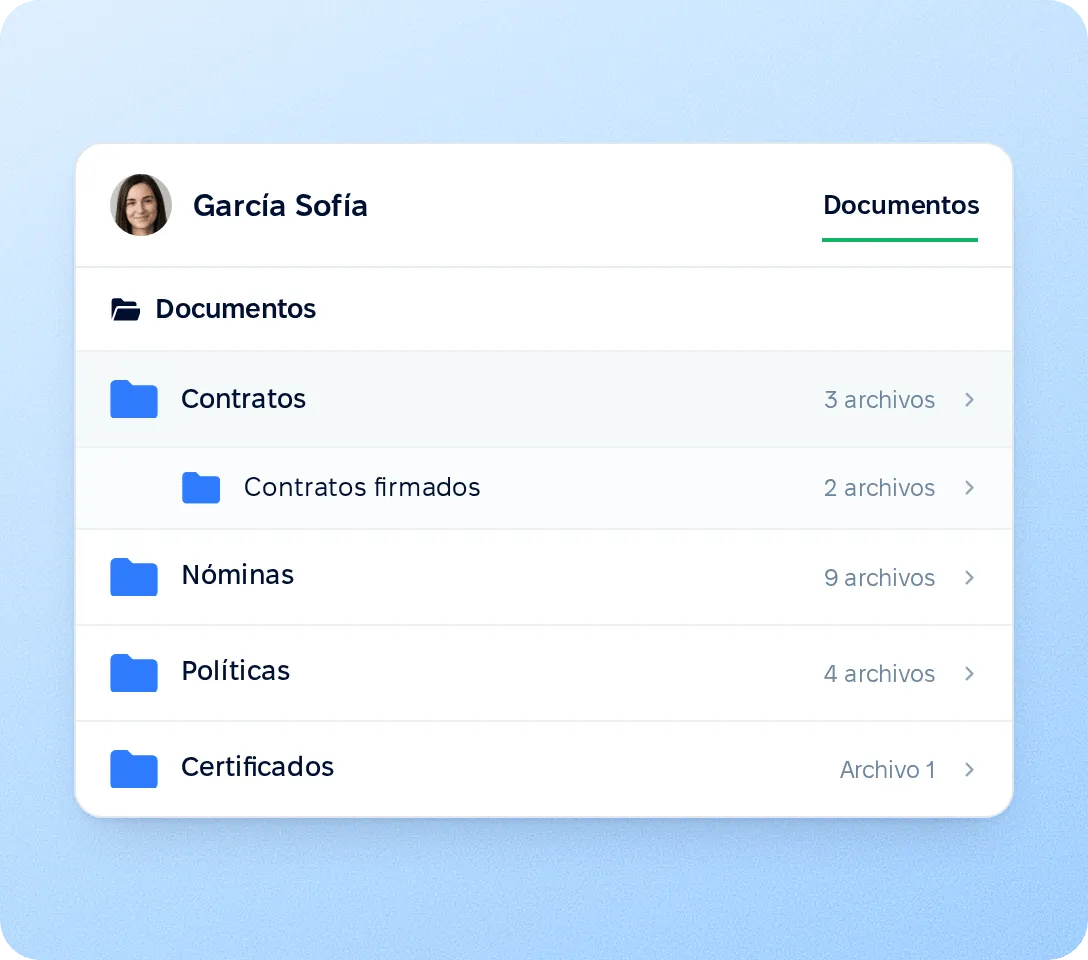Image resolution: width=1088 pixels, height=960 pixels.
Task: Expand the Contratos row chevron
Action: [969, 400]
